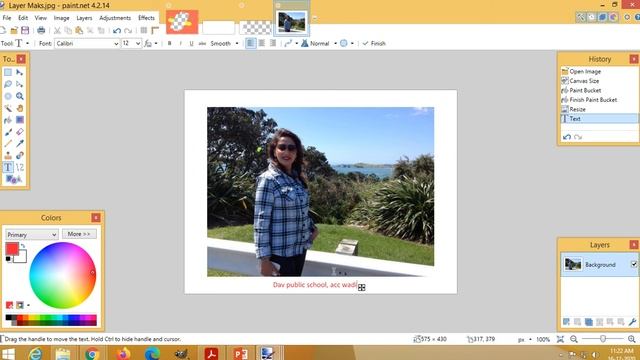
Task: Toggle Underline text formatting
Action: tap(191, 43)
